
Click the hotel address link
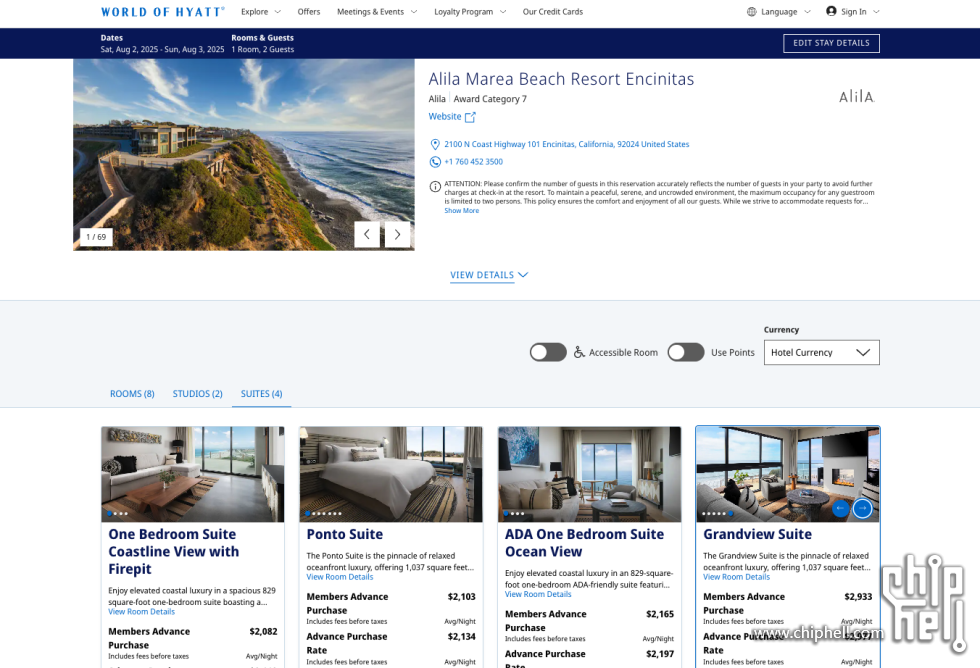click(566, 144)
